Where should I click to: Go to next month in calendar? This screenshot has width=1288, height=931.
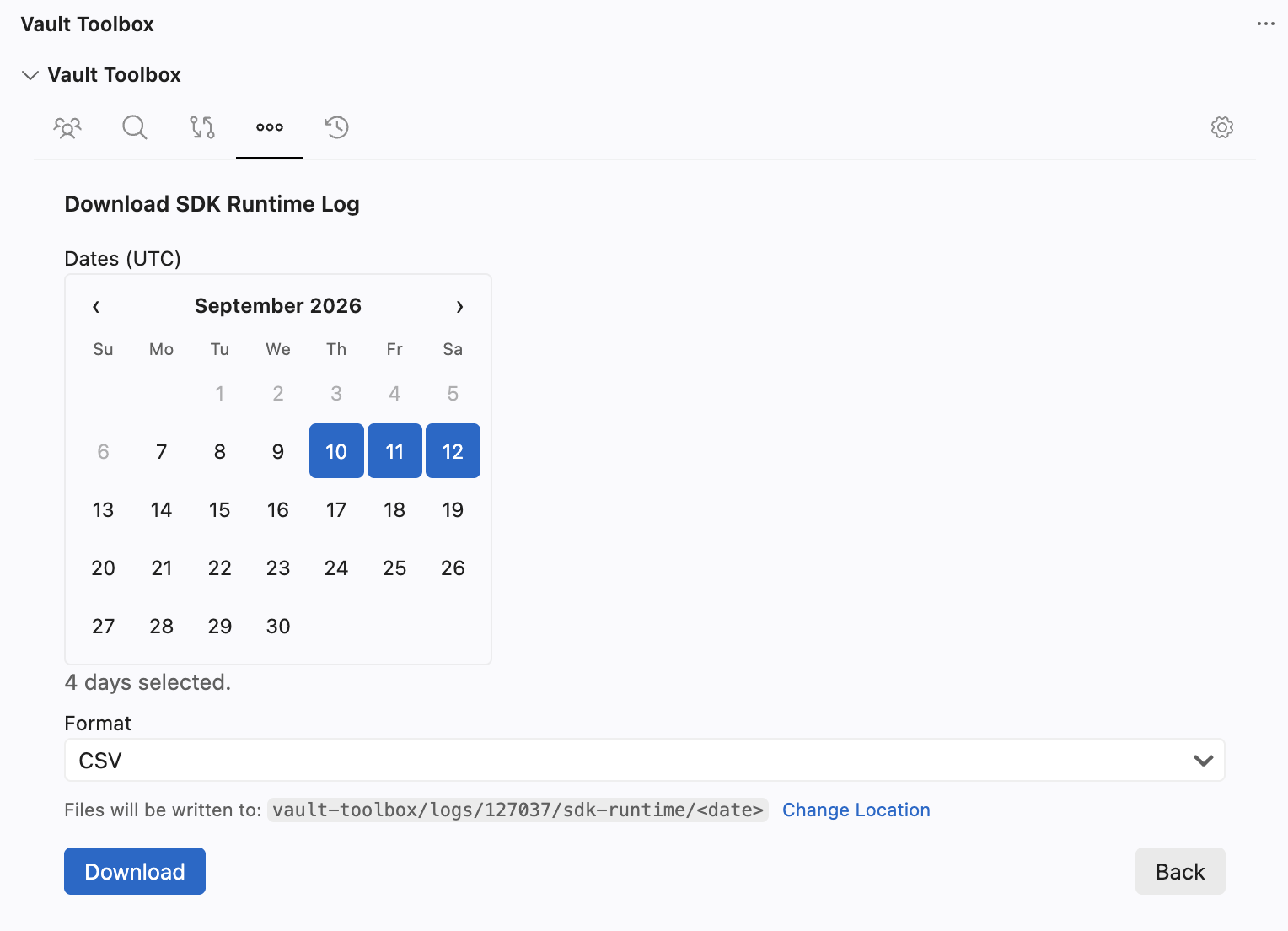459,306
